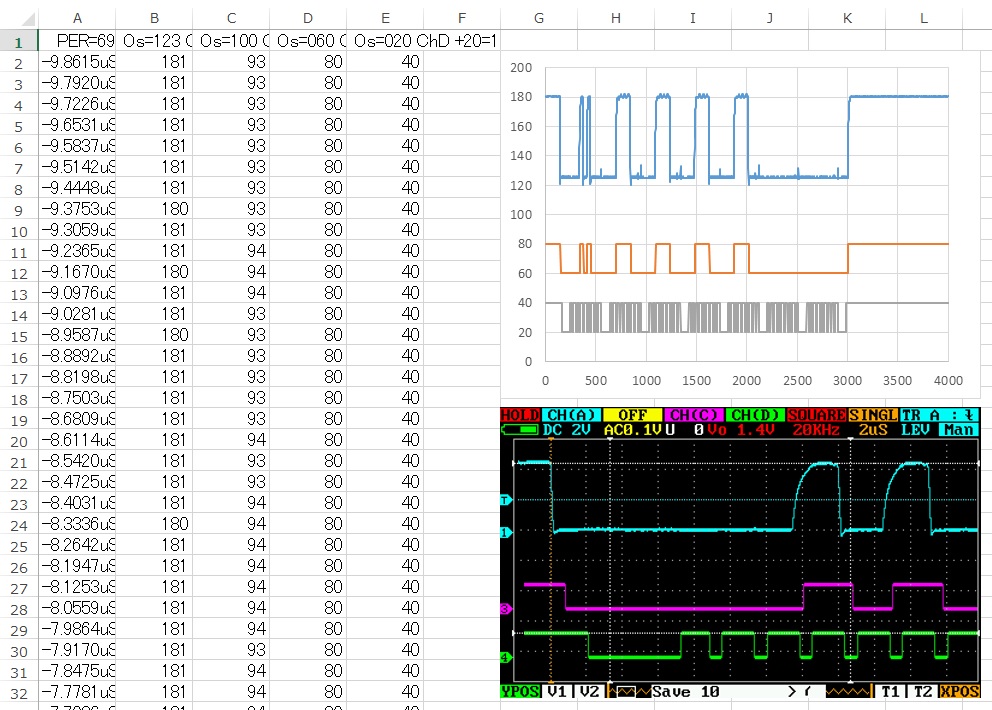992x710 pixels.
Task: Select column H header
Action: click(616, 18)
